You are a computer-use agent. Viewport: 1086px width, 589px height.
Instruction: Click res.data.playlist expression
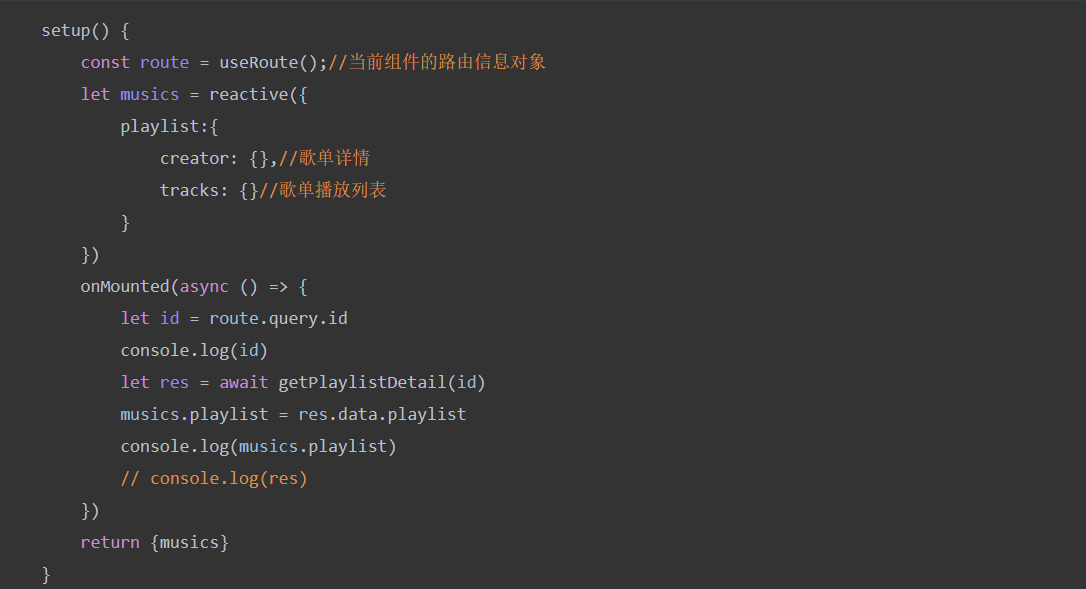coord(382,414)
